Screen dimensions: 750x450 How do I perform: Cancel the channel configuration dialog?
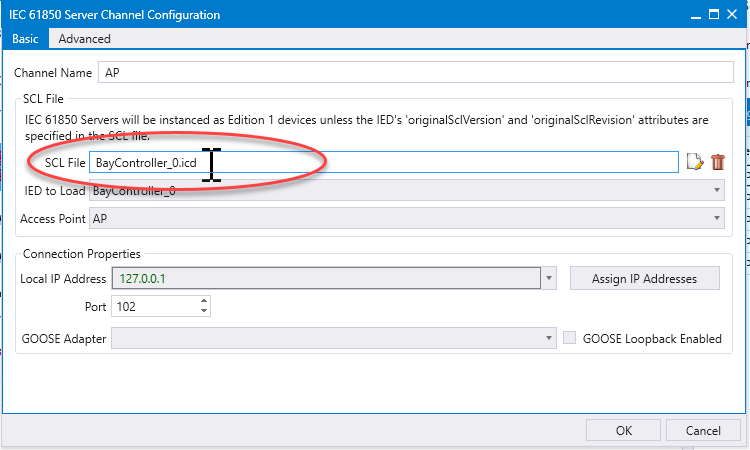[x=703, y=431]
